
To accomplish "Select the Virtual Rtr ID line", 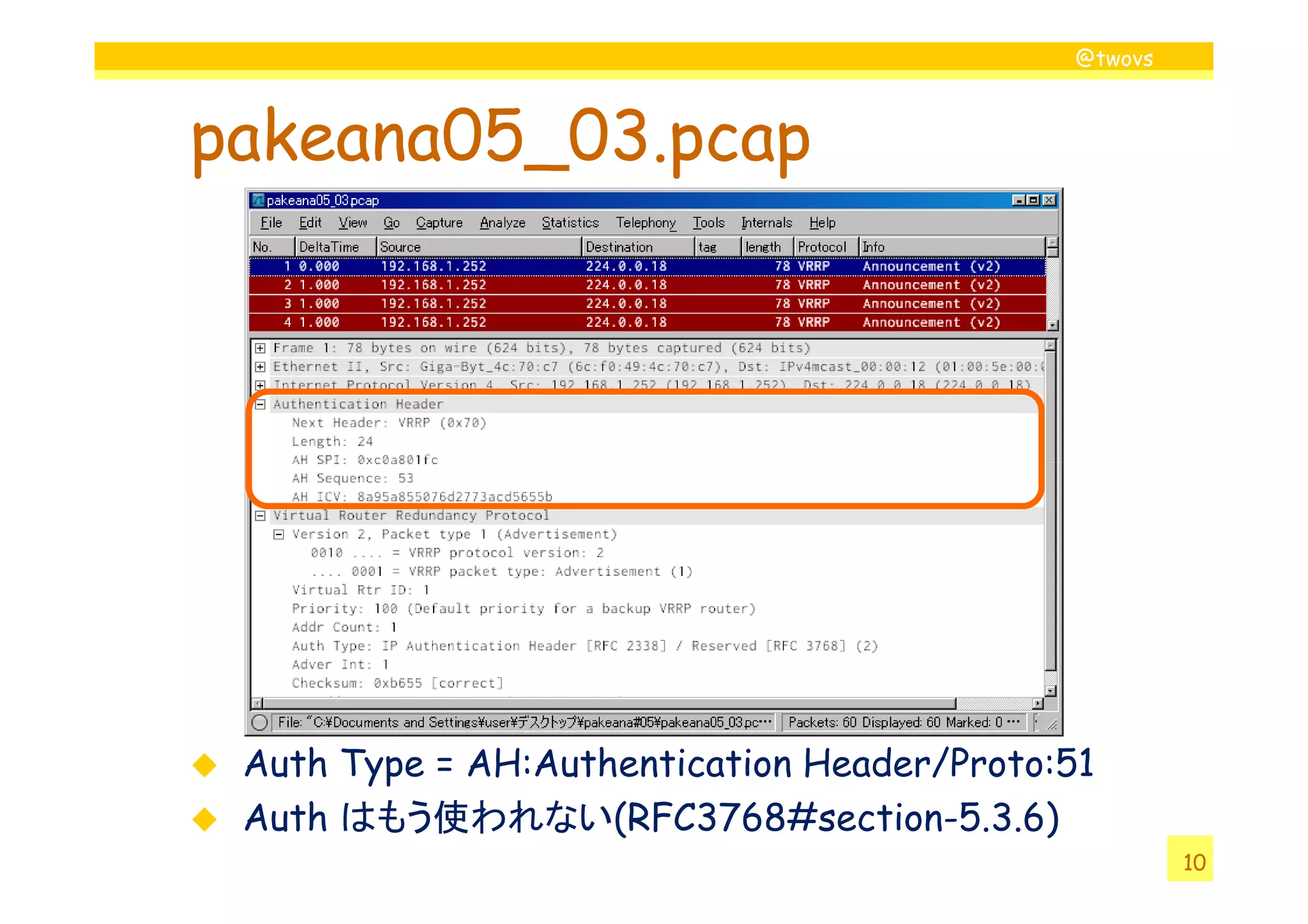I will [x=361, y=590].
